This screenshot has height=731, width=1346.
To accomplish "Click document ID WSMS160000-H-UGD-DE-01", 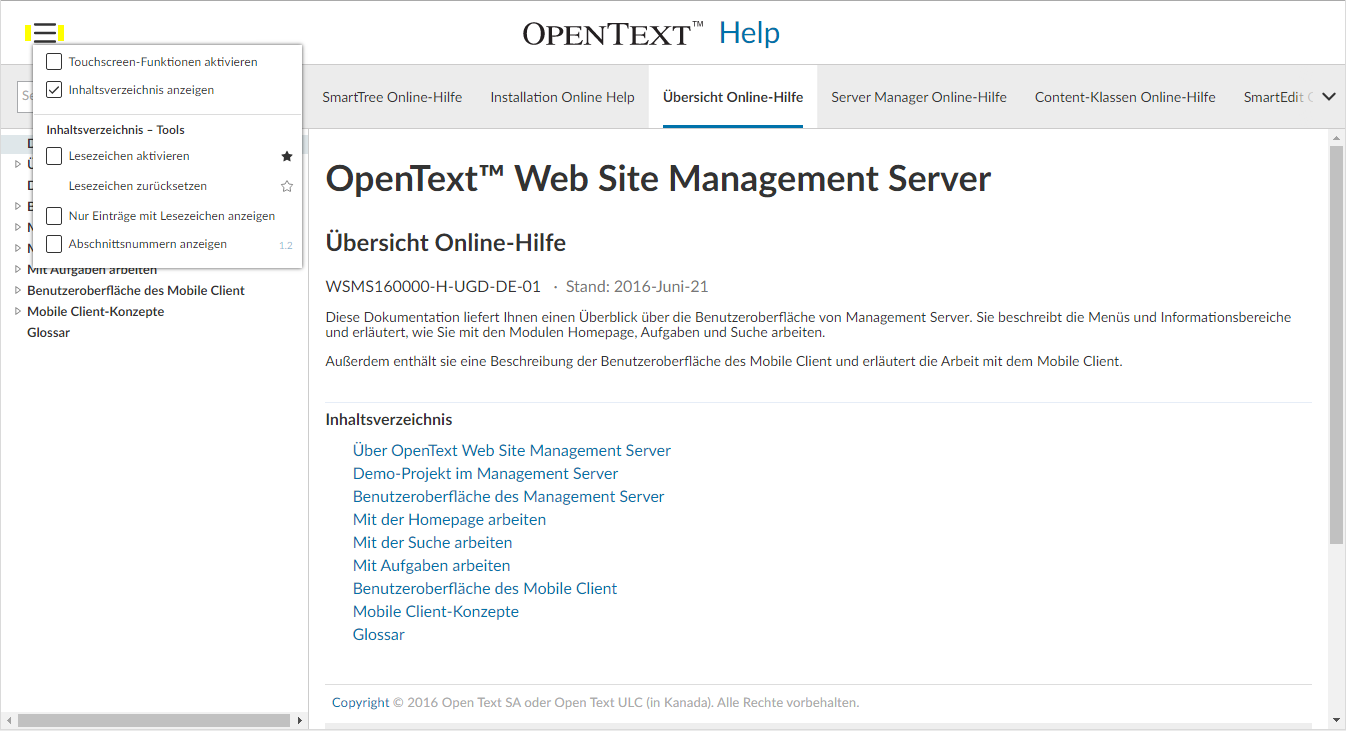I will [433, 287].
